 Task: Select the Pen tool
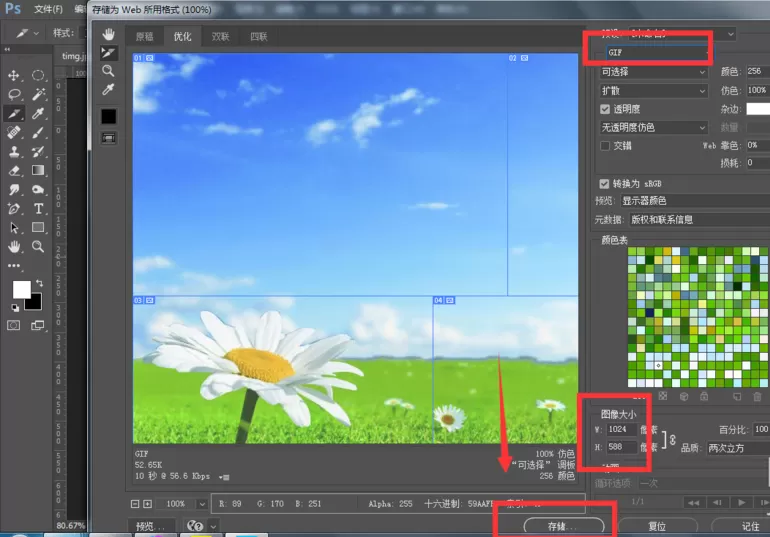pos(14,209)
